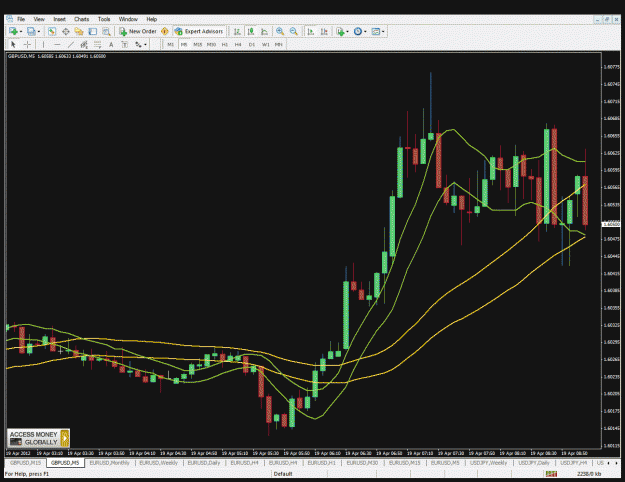Image resolution: width=625 pixels, height=482 pixels.
Task: Toggle the M5 timeframe
Action: tap(184, 45)
